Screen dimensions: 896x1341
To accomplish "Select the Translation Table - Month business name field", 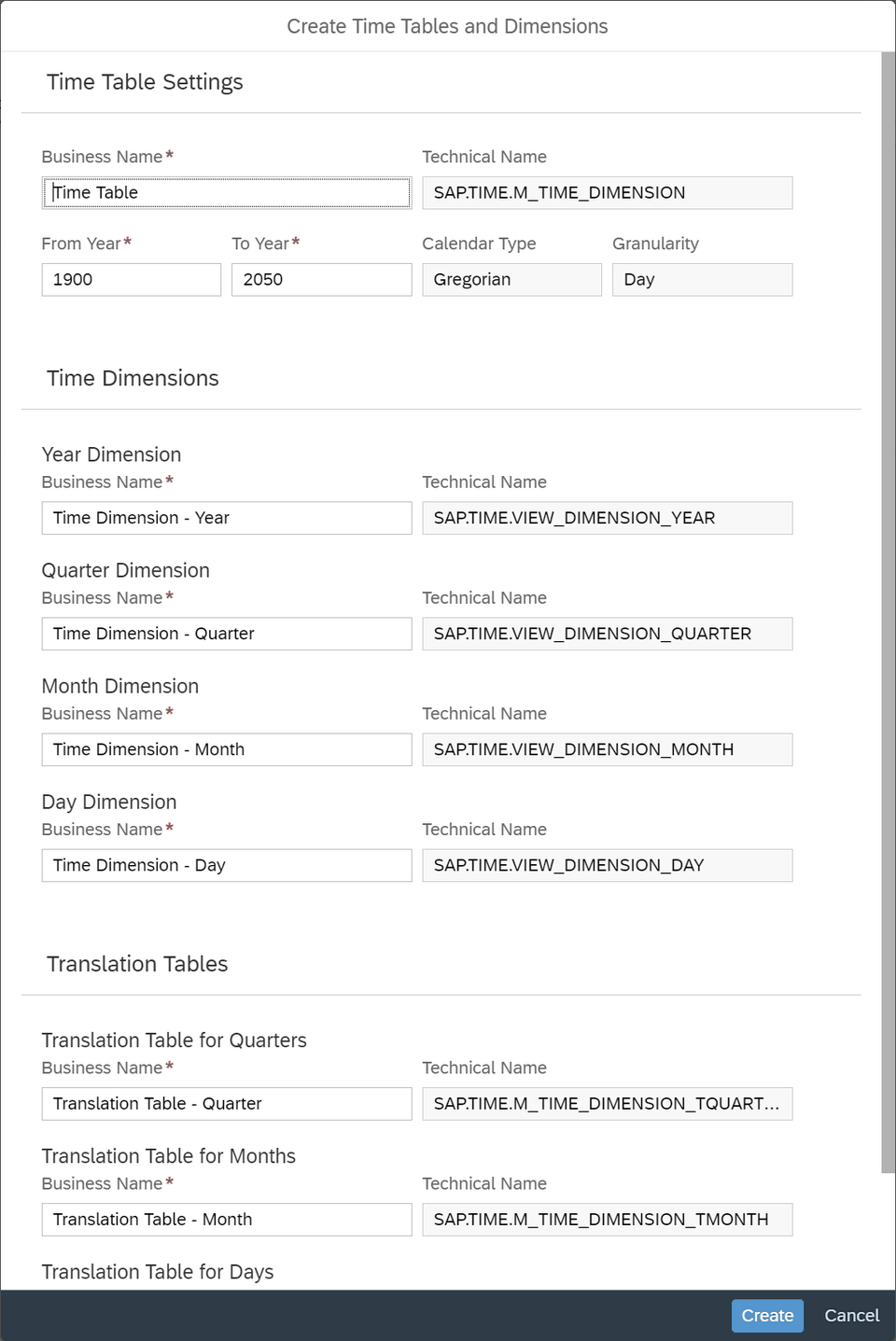I will [x=226, y=1219].
